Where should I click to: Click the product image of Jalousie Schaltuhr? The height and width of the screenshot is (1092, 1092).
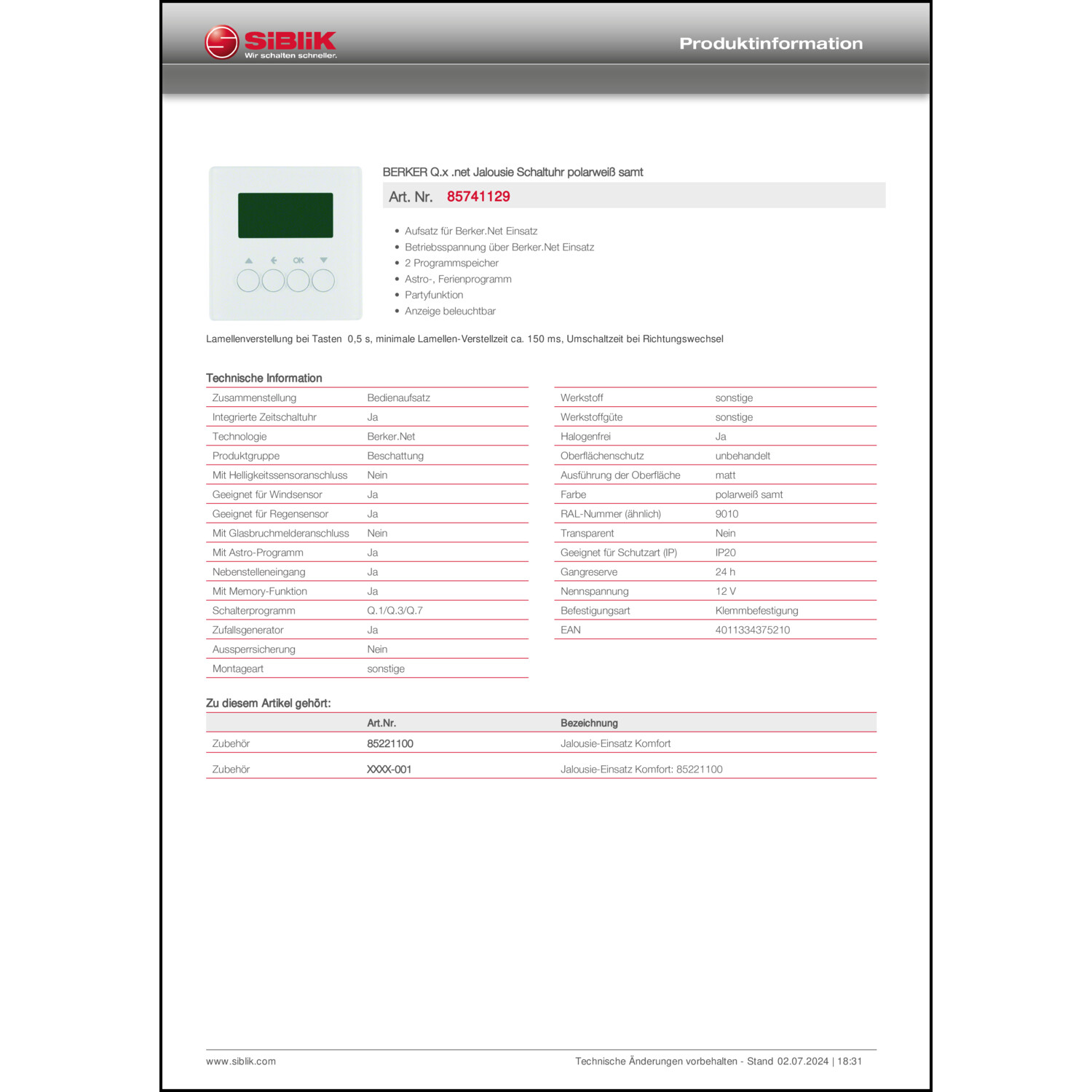point(285,243)
